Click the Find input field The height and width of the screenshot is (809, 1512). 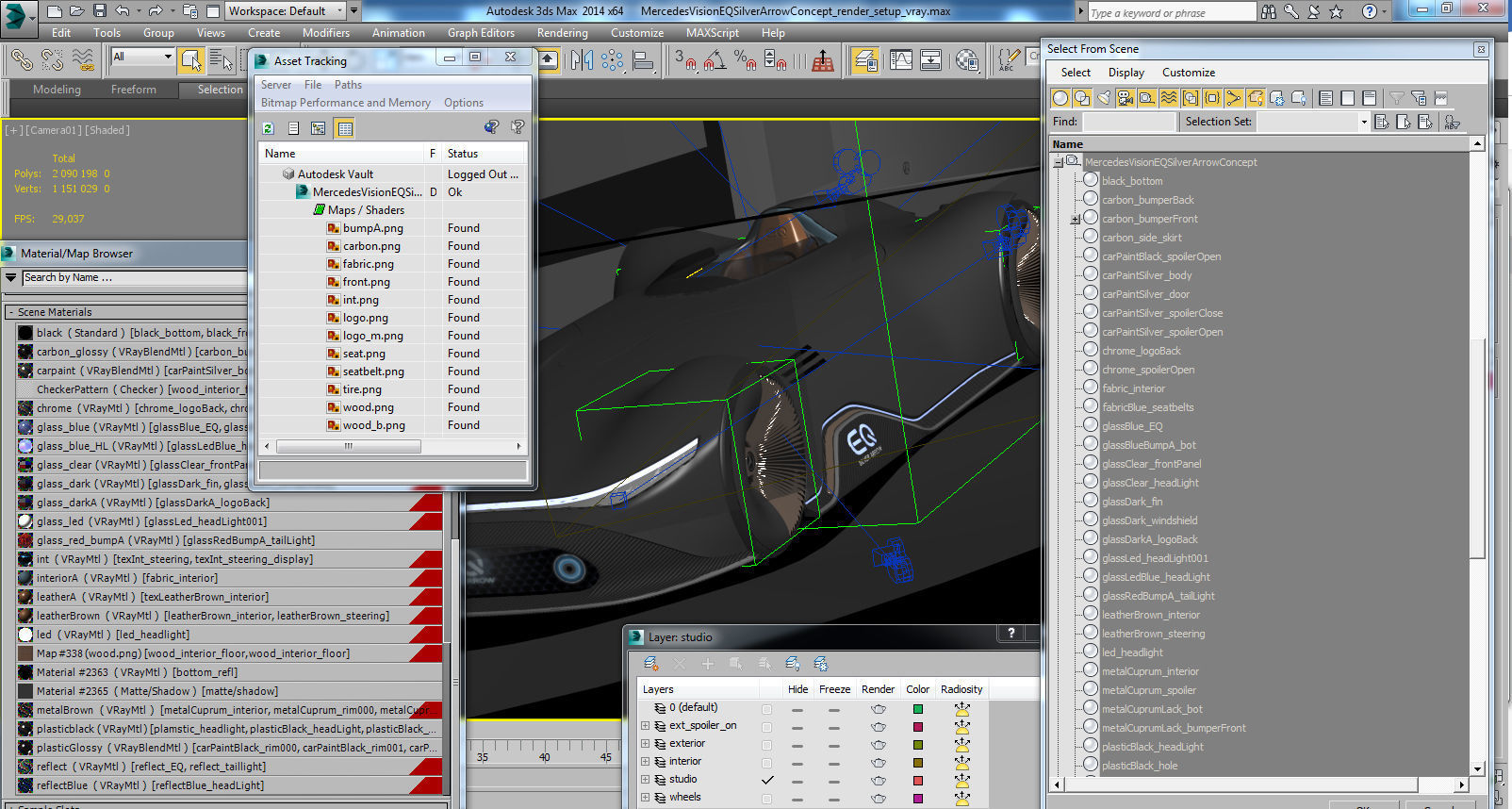click(1128, 122)
